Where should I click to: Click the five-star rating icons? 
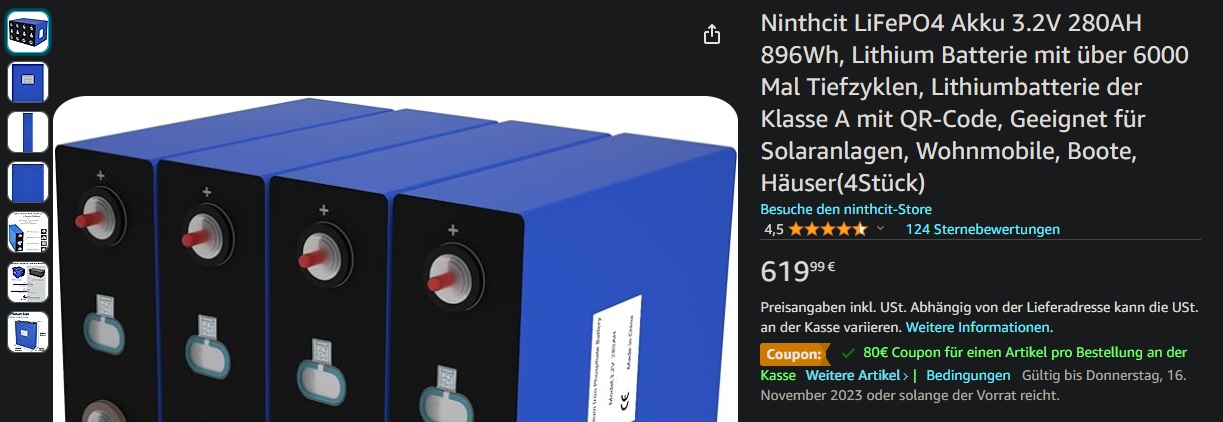click(x=827, y=229)
